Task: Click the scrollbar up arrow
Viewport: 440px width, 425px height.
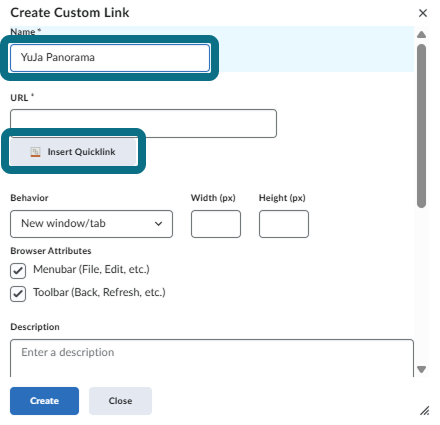Action: [421, 34]
